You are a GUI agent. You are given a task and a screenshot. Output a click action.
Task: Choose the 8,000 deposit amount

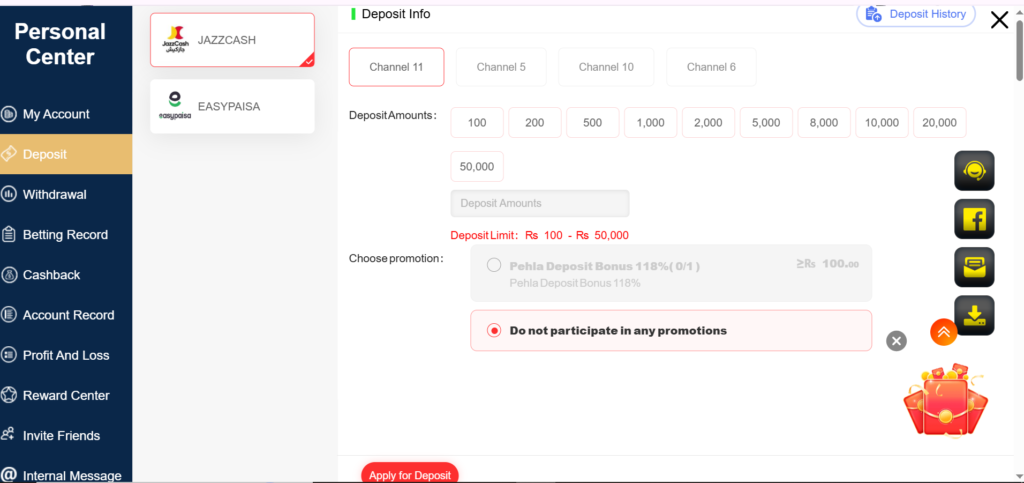pyautogui.click(x=824, y=123)
